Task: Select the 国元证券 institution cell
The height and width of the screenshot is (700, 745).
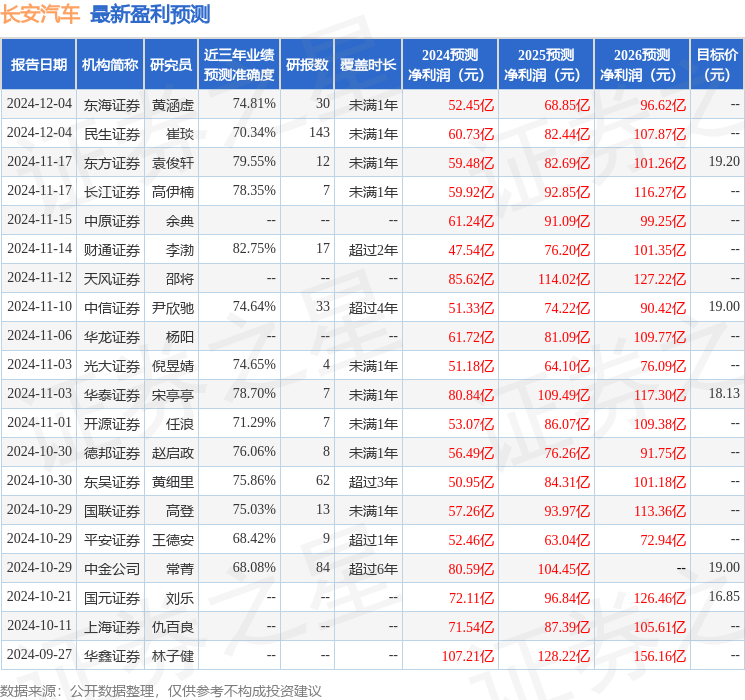Action: point(112,598)
